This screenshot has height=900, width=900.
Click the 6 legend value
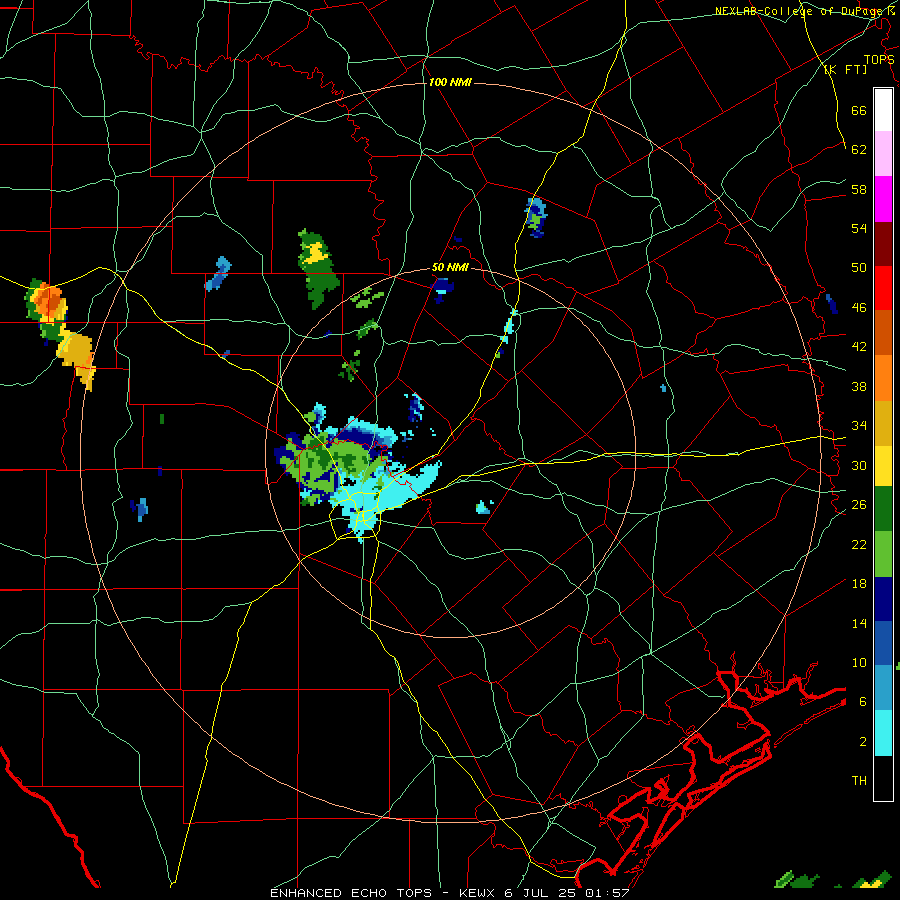(862, 701)
